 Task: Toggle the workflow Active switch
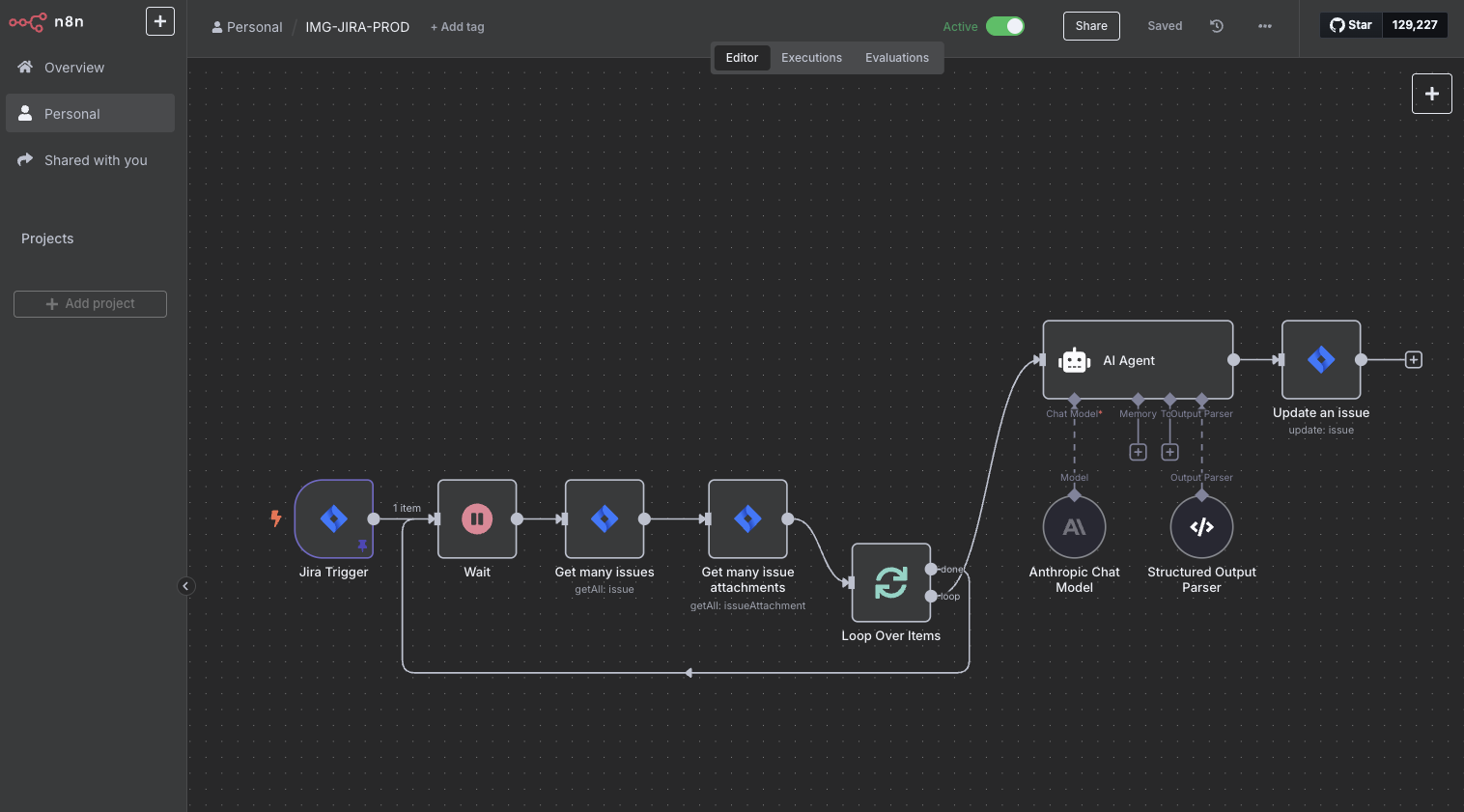click(x=1004, y=26)
